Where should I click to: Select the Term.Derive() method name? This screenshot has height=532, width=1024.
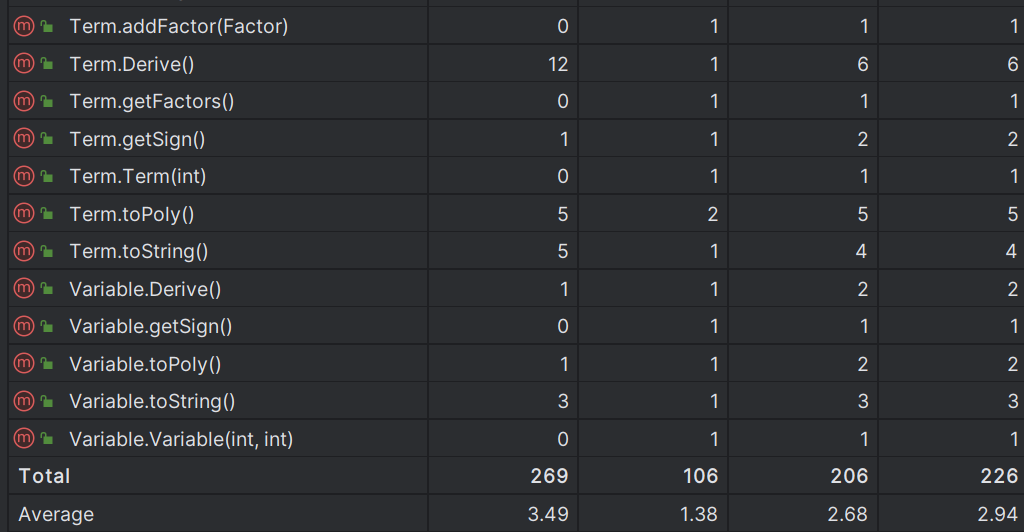coord(132,64)
